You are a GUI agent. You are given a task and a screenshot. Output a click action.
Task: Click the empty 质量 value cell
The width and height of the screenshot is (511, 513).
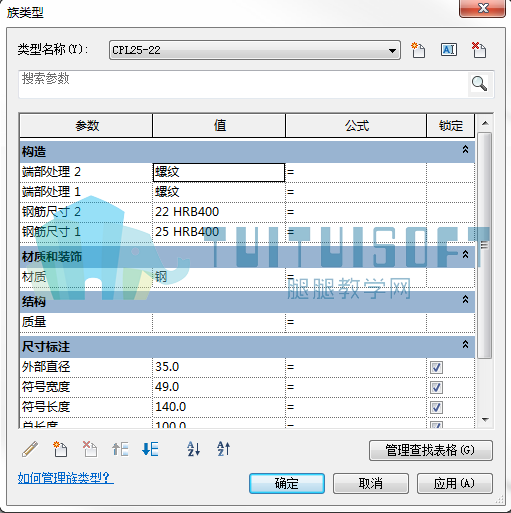219,322
